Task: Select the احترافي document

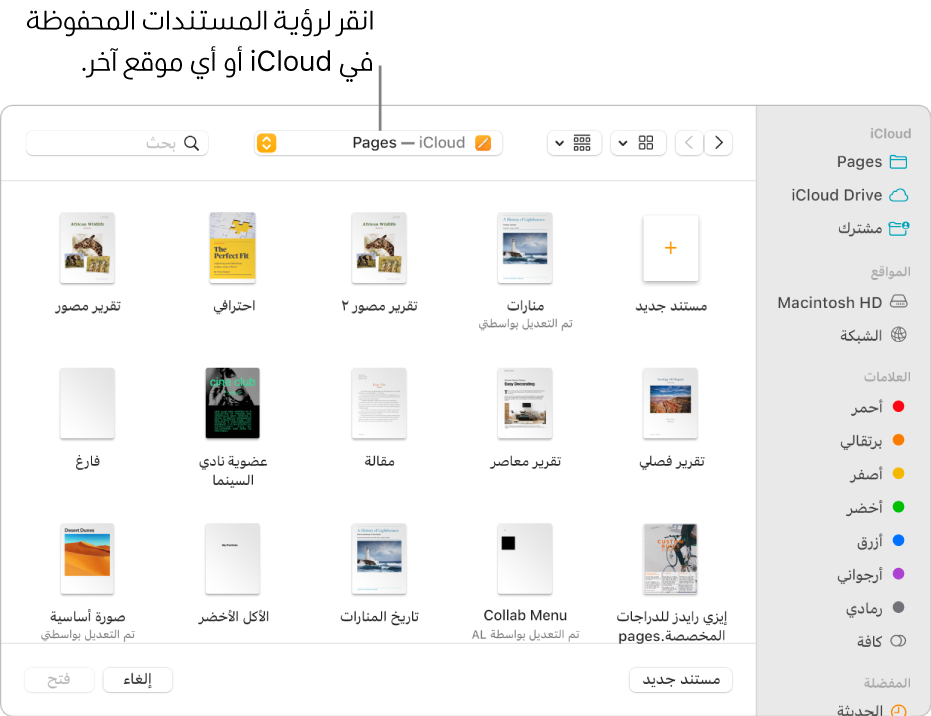Action: click(x=233, y=248)
